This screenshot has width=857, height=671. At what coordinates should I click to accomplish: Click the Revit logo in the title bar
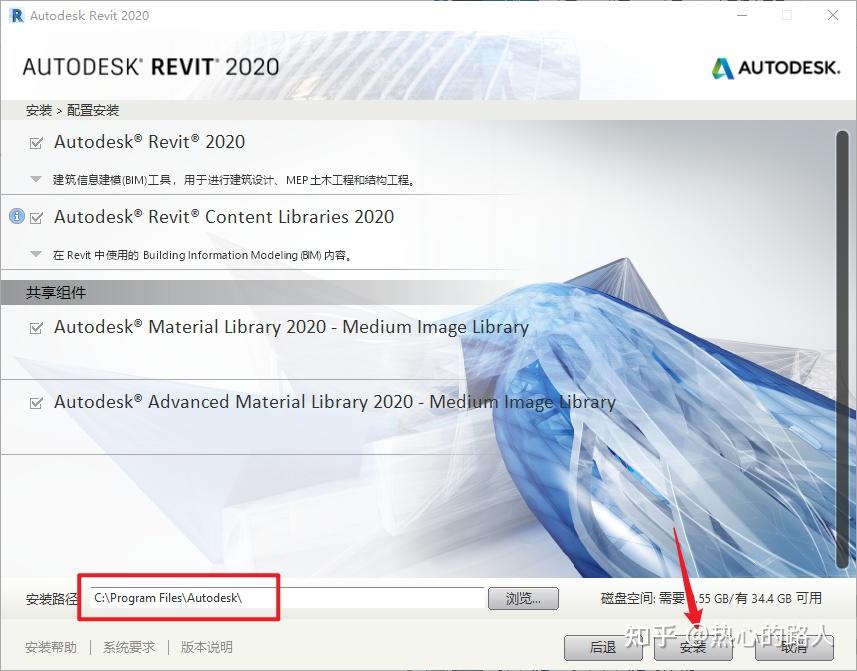pyautogui.click(x=14, y=15)
